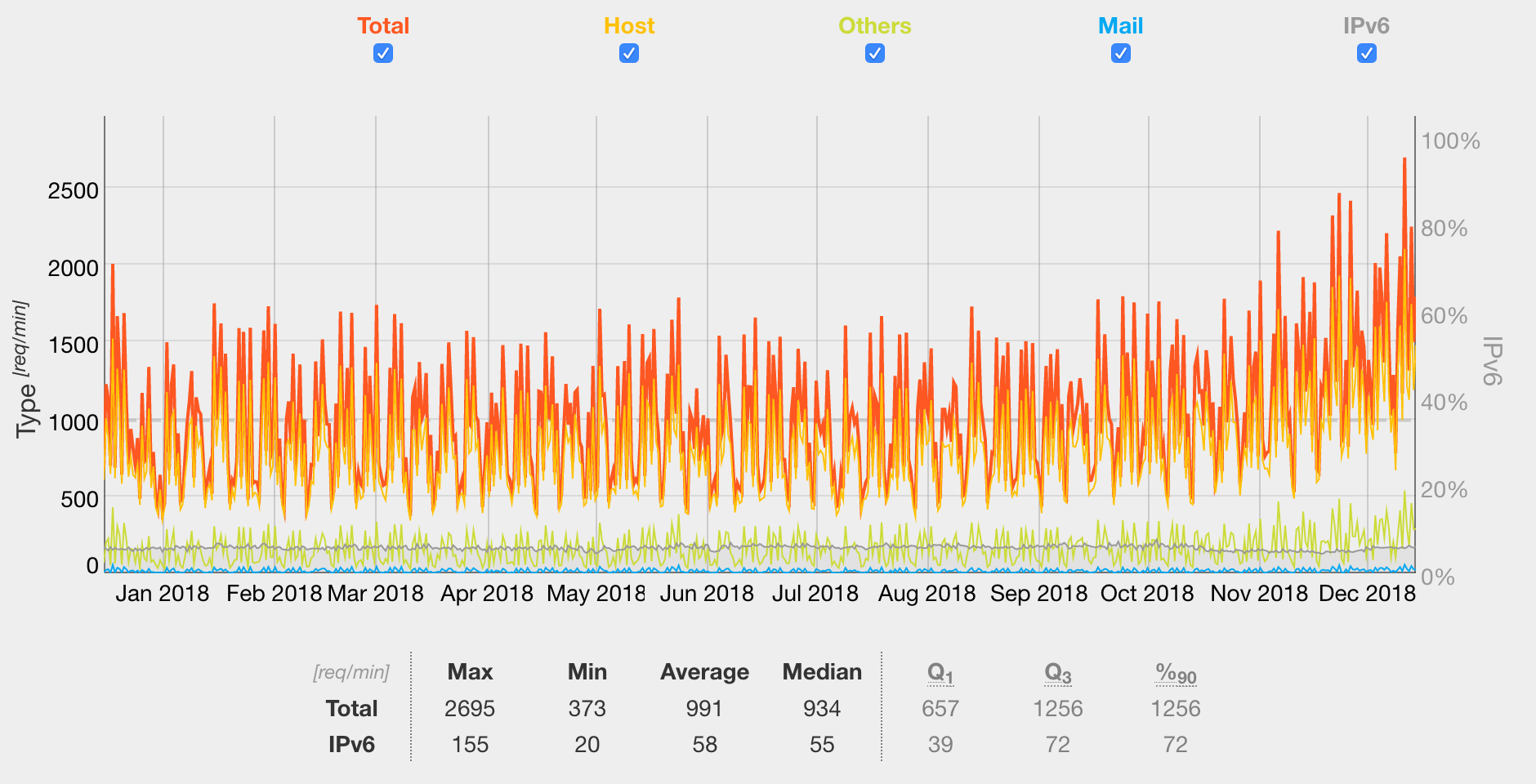Select the IPv6 average value 58
This screenshot has width=1536, height=784.
(704, 744)
